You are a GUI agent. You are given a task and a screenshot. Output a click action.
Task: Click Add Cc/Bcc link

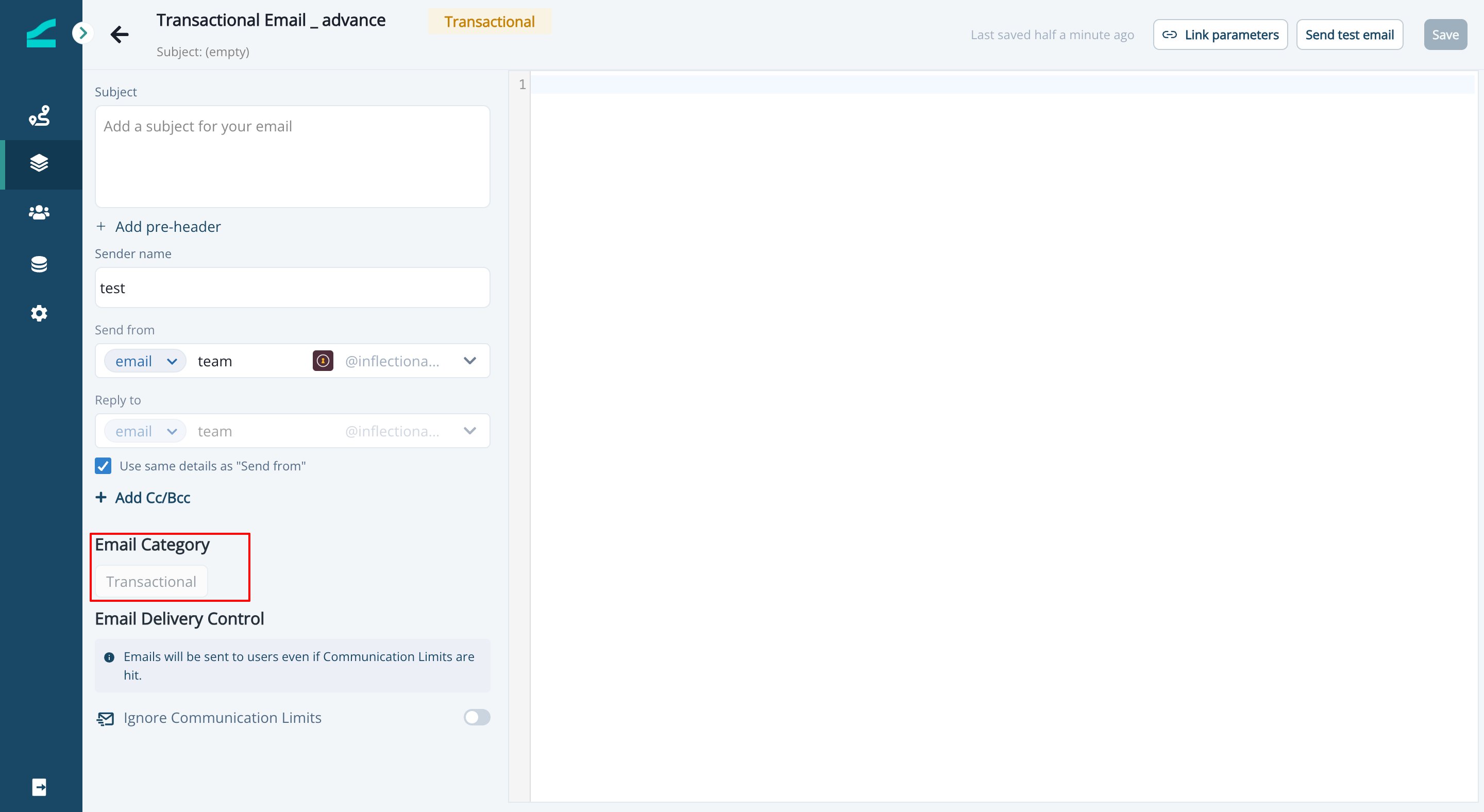(x=143, y=498)
